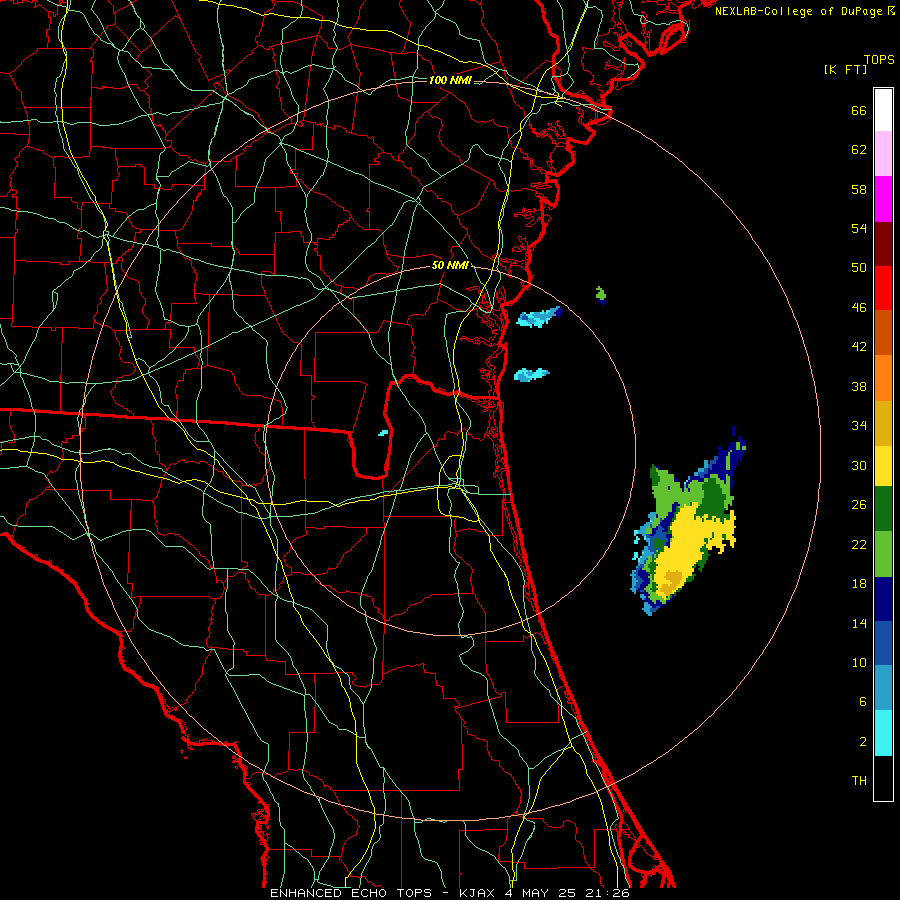Click the 21:26 timestamp
Image resolution: width=900 pixels, height=900 pixels.
point(608,893)
